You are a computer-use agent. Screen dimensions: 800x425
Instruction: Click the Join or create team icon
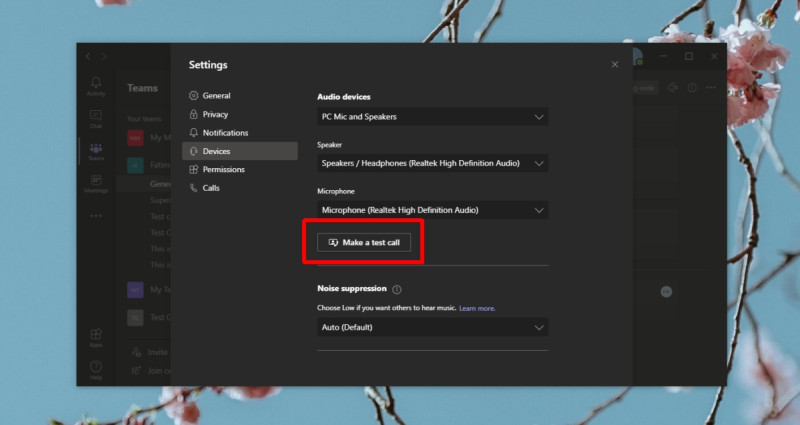coord(136,370)
